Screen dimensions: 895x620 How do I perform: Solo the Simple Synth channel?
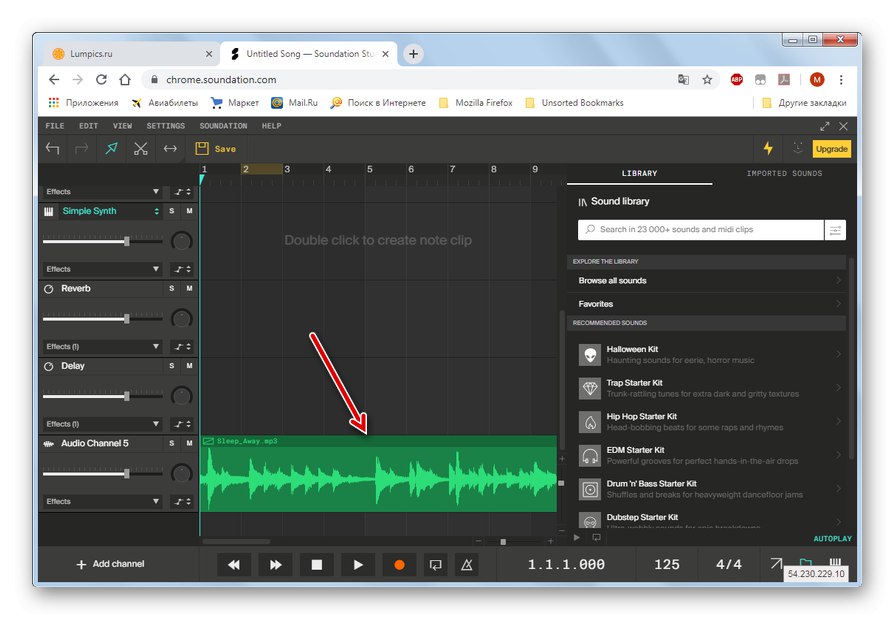(x=171, y=211)
